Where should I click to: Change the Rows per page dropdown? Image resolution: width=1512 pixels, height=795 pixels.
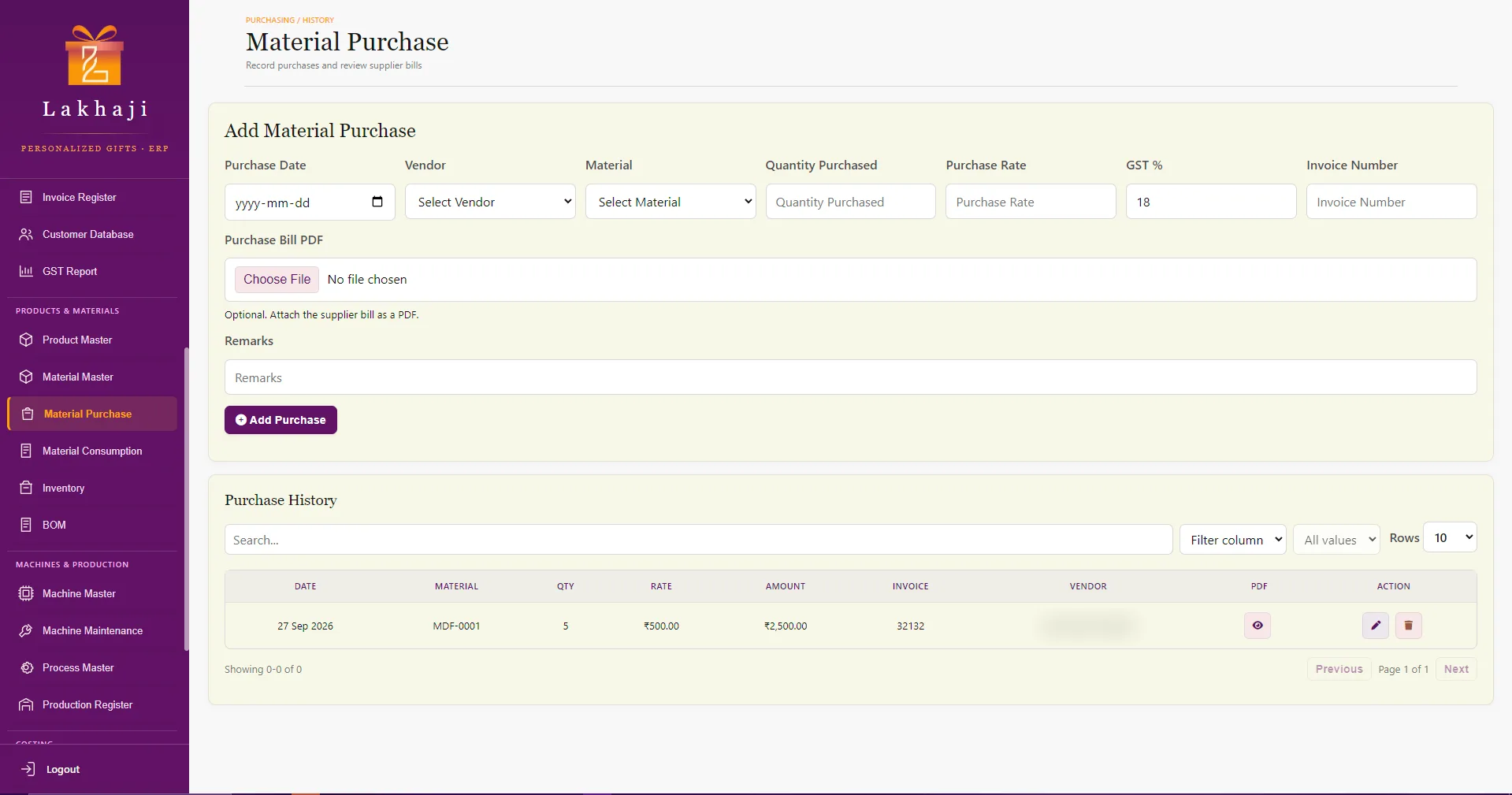tap(1450, 537)
